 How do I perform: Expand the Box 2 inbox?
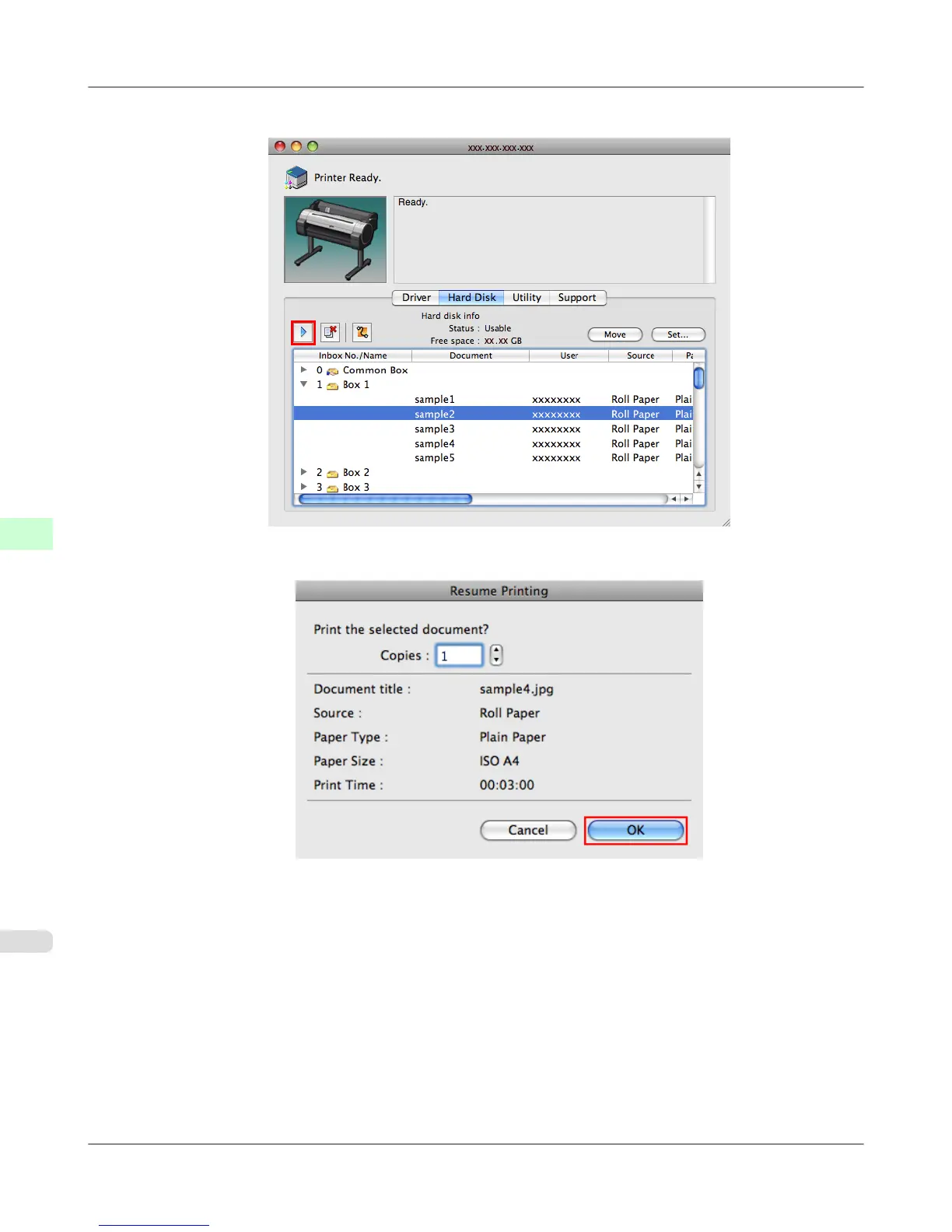[303, 472]
